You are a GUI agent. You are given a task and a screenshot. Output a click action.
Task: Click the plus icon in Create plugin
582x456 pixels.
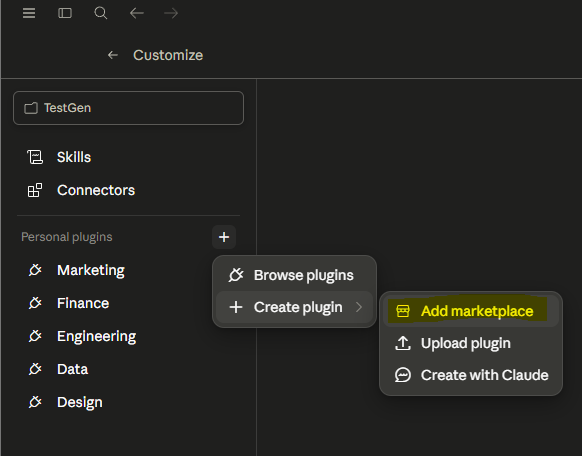tap(236, 307)
